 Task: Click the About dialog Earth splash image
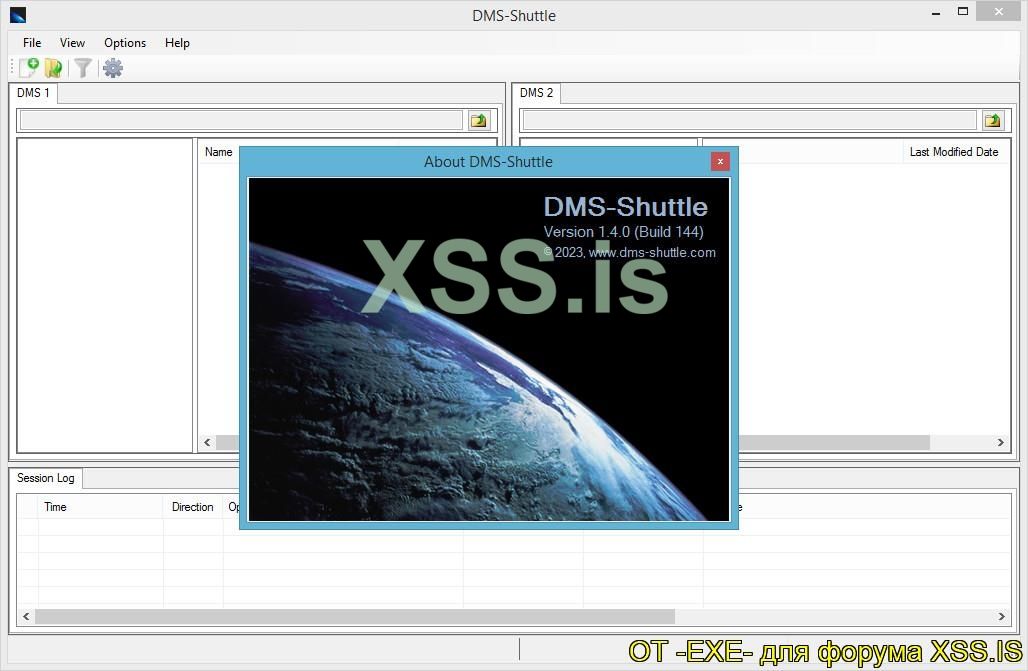488,349
